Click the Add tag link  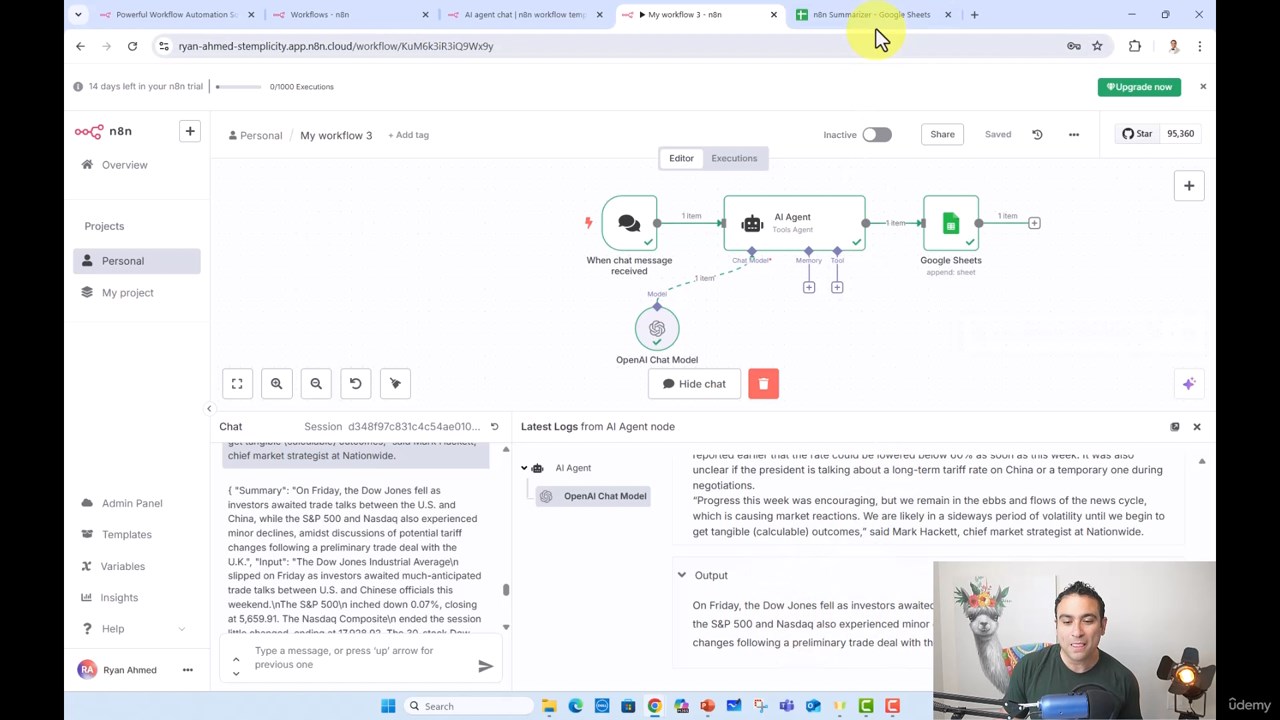tap(408, 135)
